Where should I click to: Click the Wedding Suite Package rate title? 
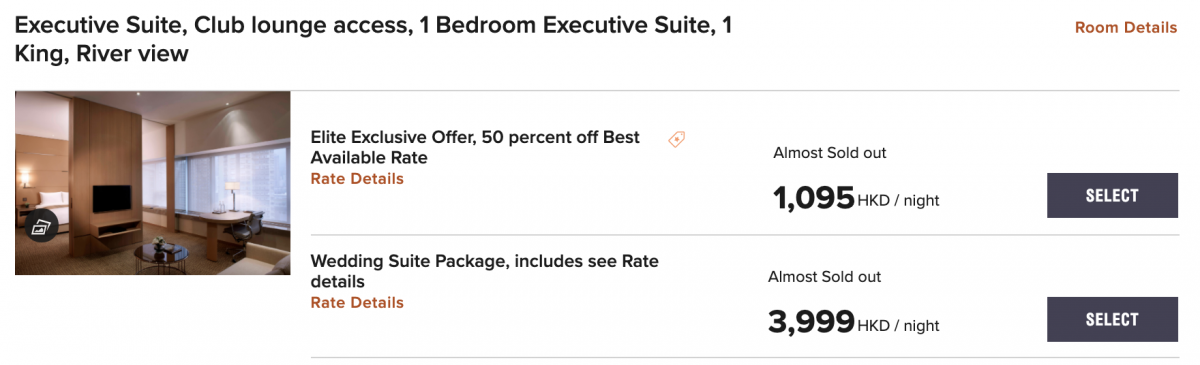coord(485,271)
